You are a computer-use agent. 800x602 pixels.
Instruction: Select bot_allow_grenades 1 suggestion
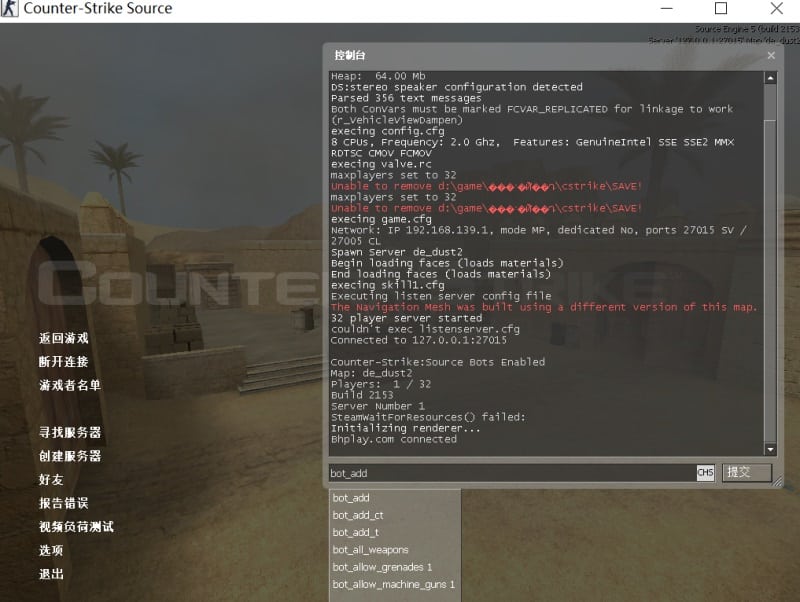pyautogui.click(x=382, y=567)
